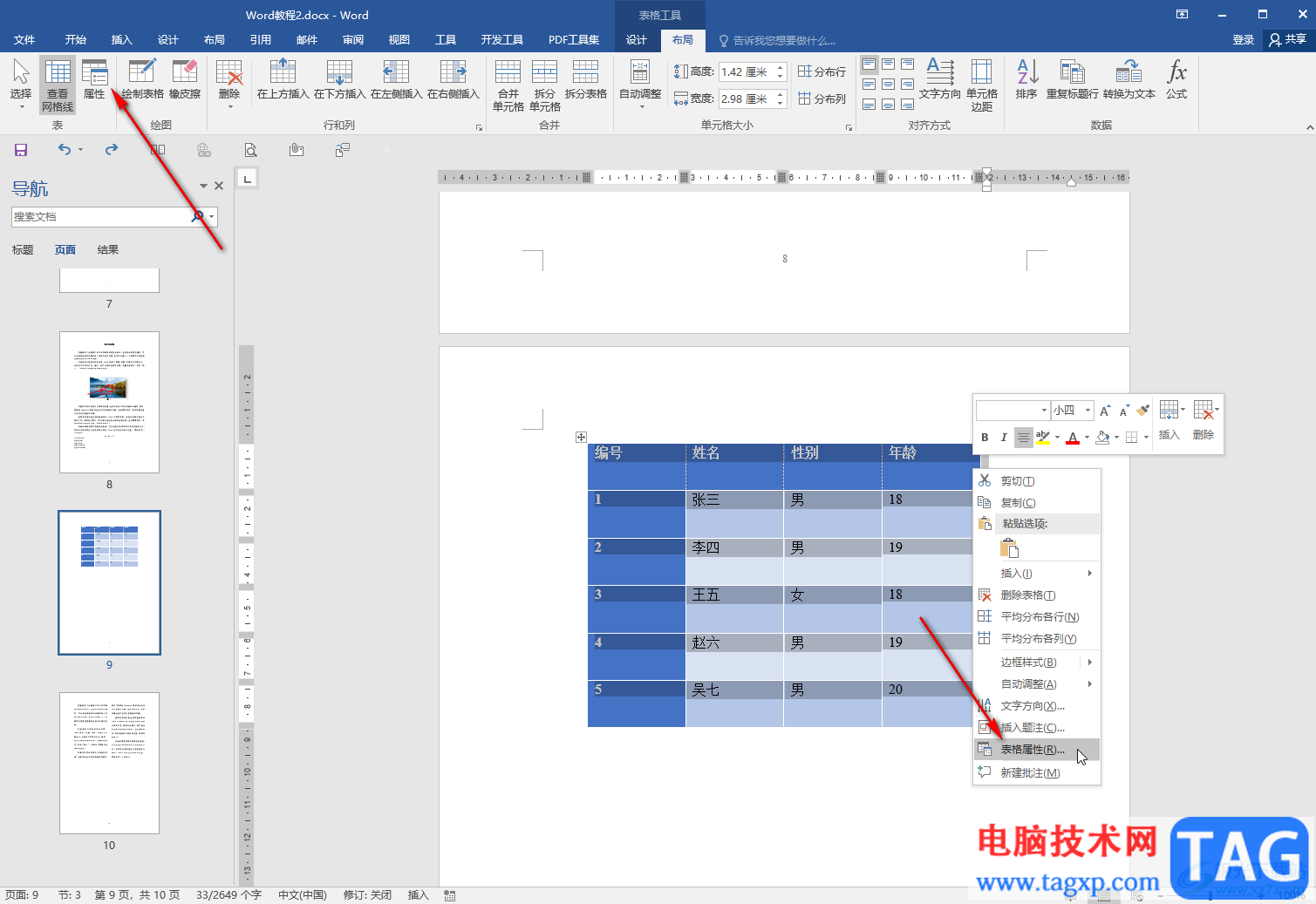This screenshot has height=904, width=1316.
Task: Open the File (文件) tab
Action: [x=24, y=40]
